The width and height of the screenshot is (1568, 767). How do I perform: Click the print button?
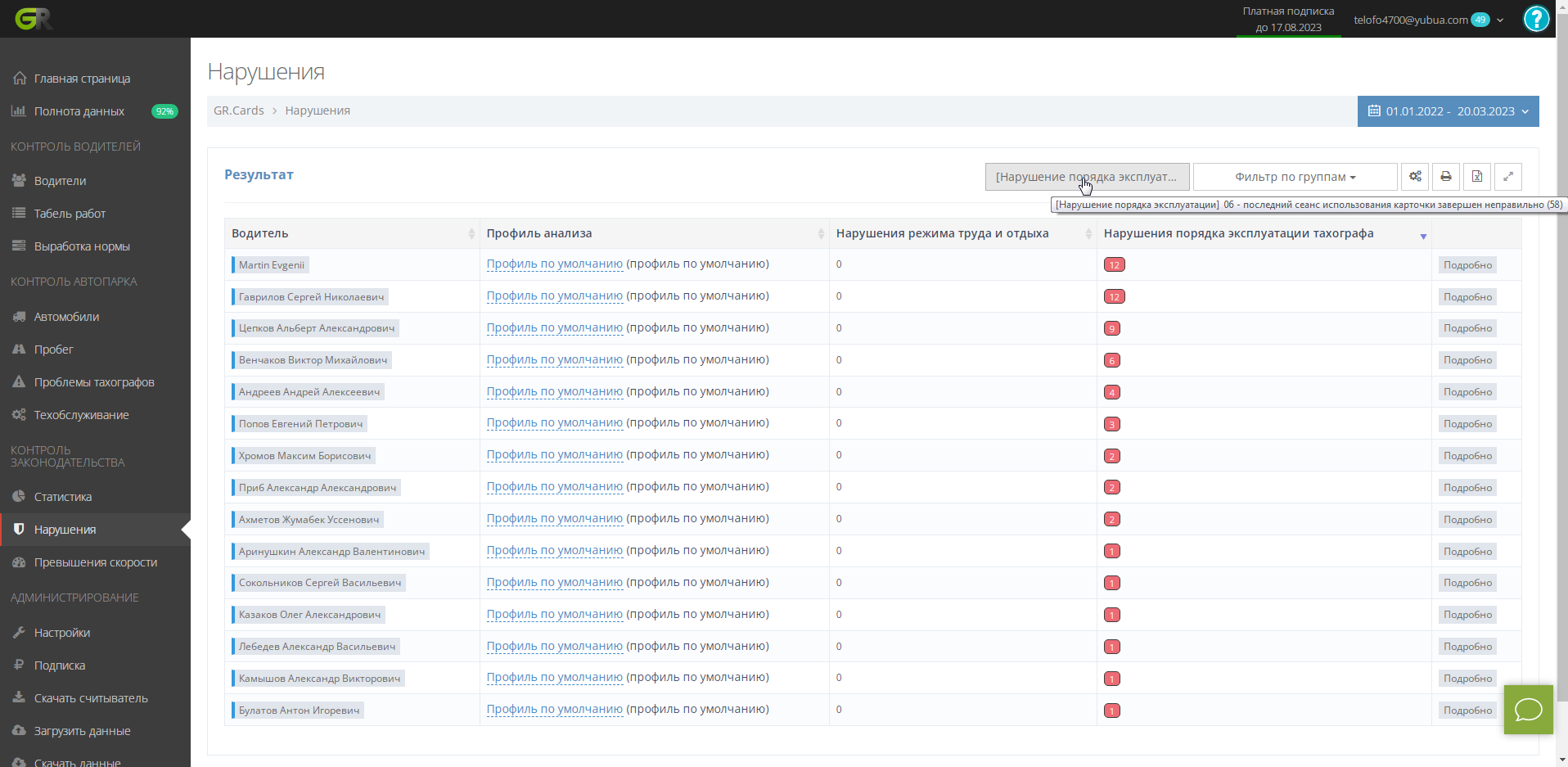tap(1446, 177)
